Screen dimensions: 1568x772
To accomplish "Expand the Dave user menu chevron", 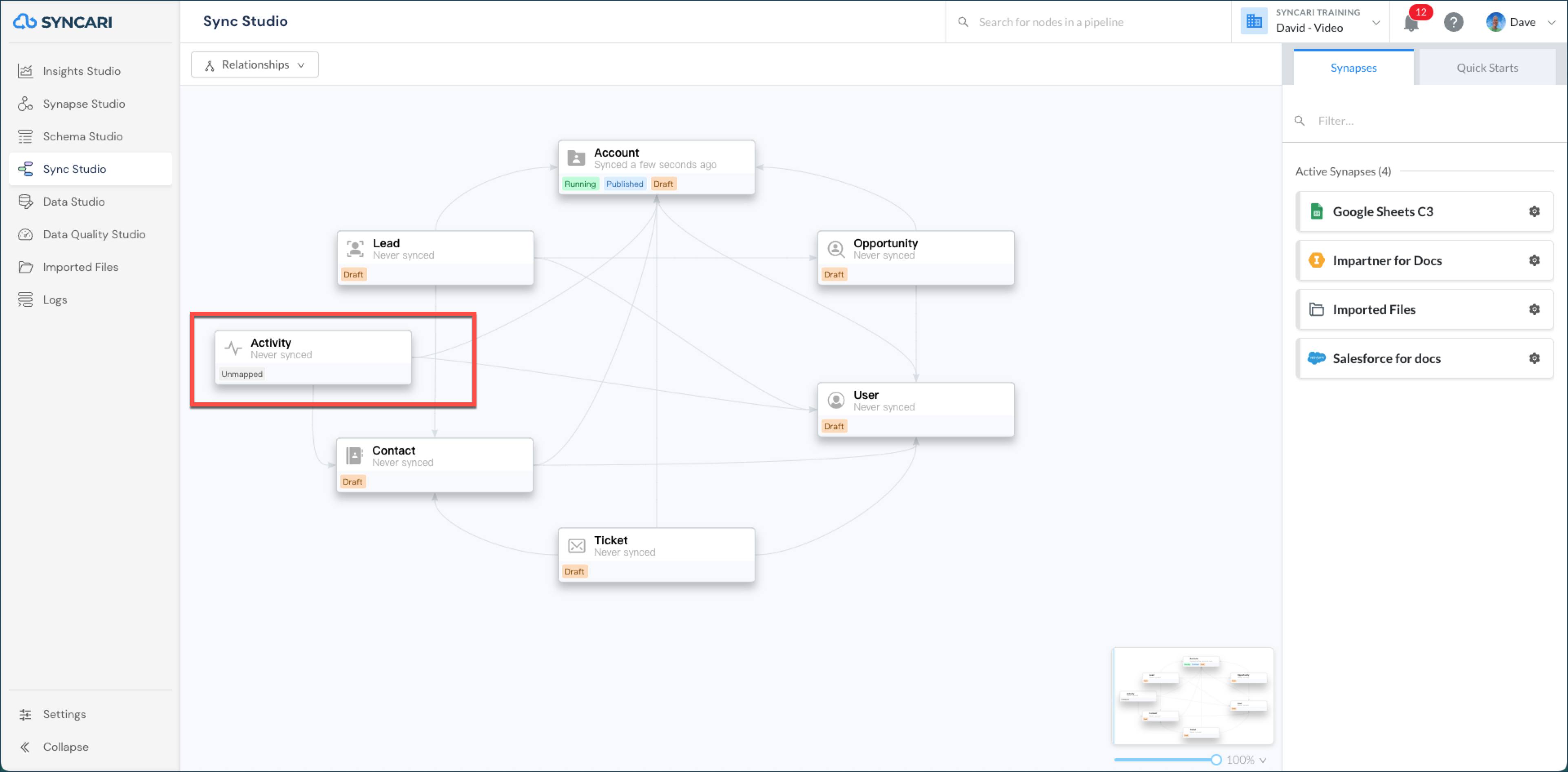I will [1552, 22].
